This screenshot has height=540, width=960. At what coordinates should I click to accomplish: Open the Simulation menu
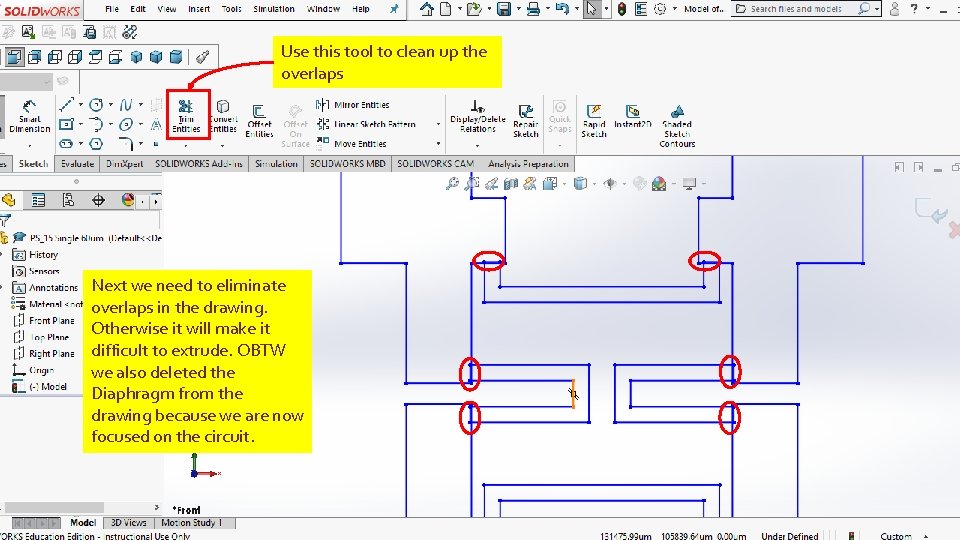(x=274, y=9)
